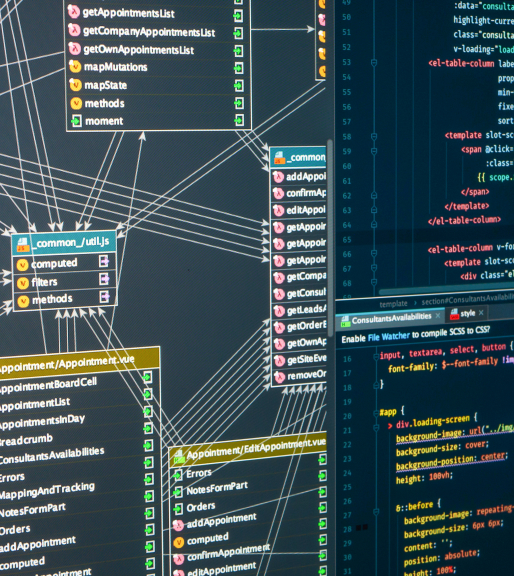Viewport: 514px width, 576px height.
Task: Click the section#ConsultantsAvailabili breadcrumb item
Action: 467,300
